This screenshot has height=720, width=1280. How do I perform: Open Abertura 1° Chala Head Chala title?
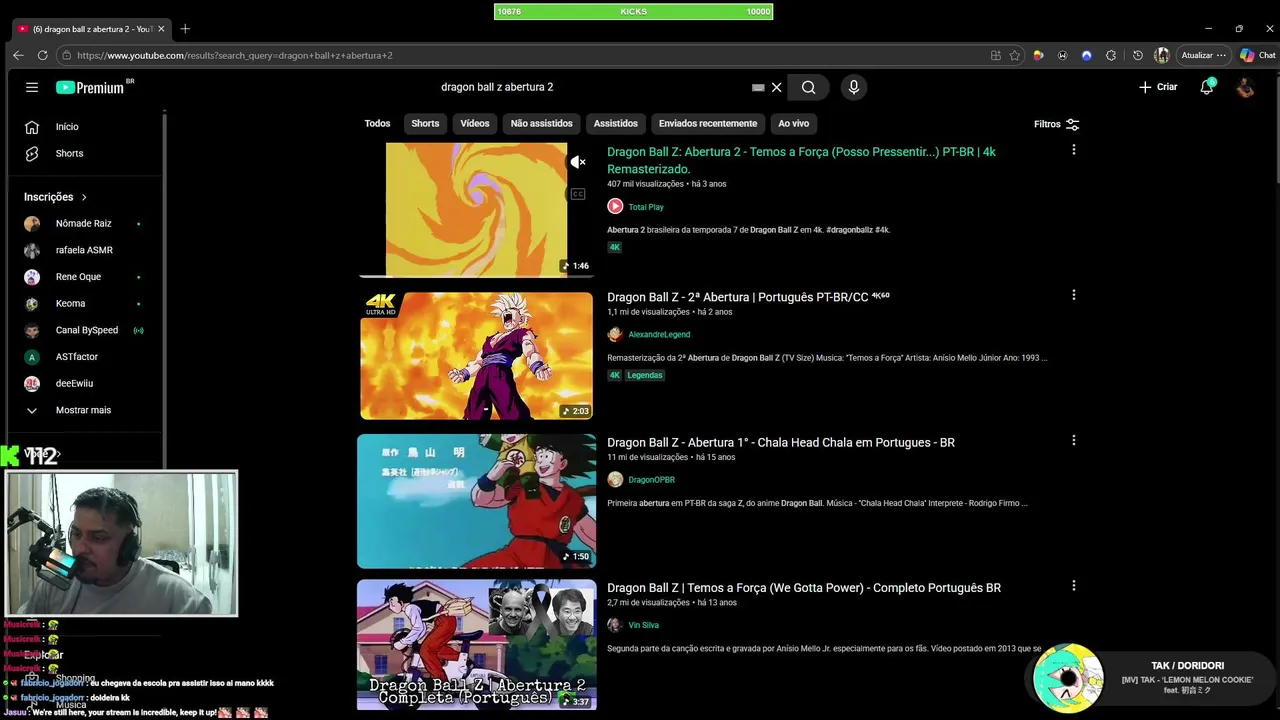tap(781, 442)
